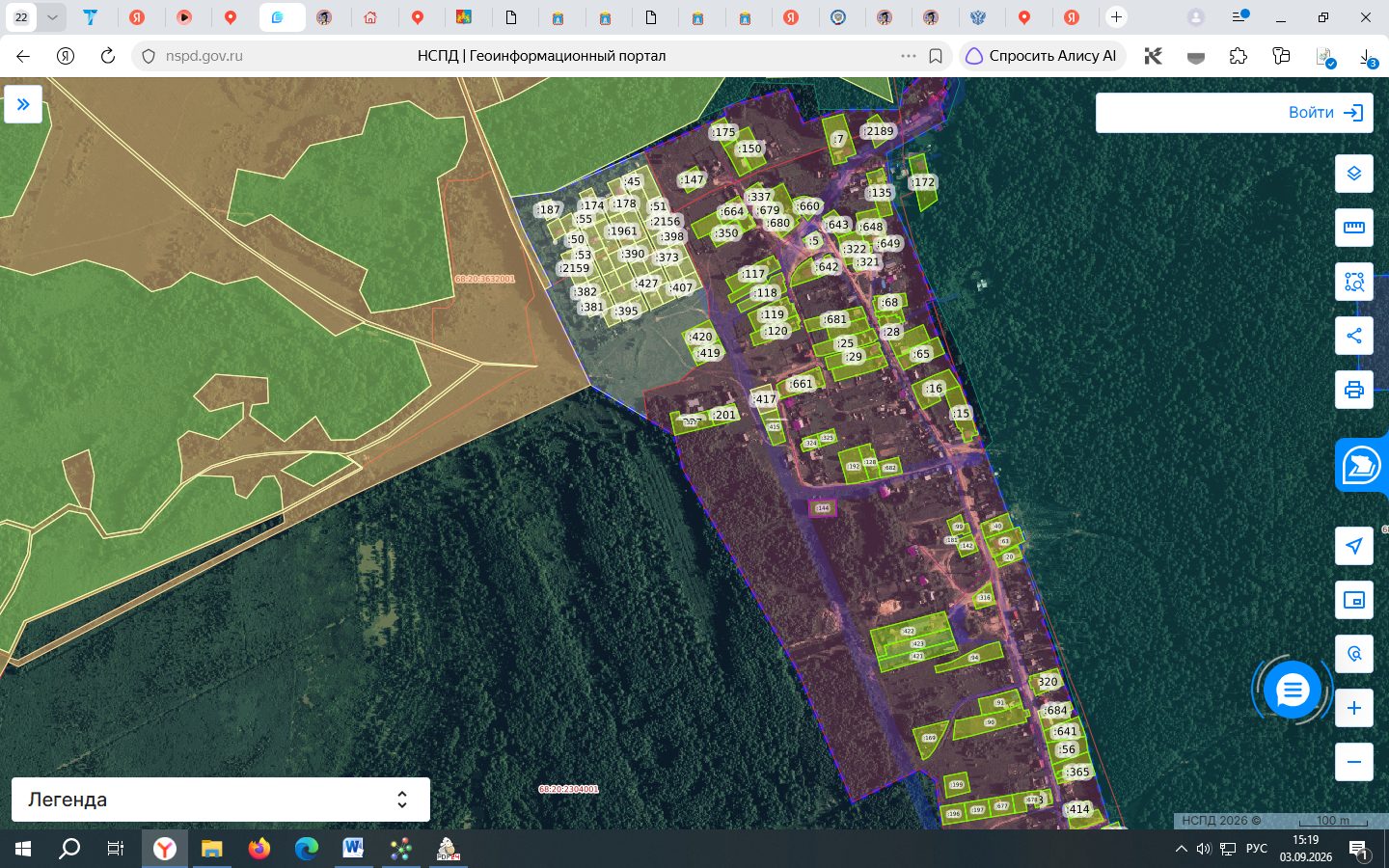Select the ruler measurement tool
1389x868 pixels.
tap(1354, 228)
